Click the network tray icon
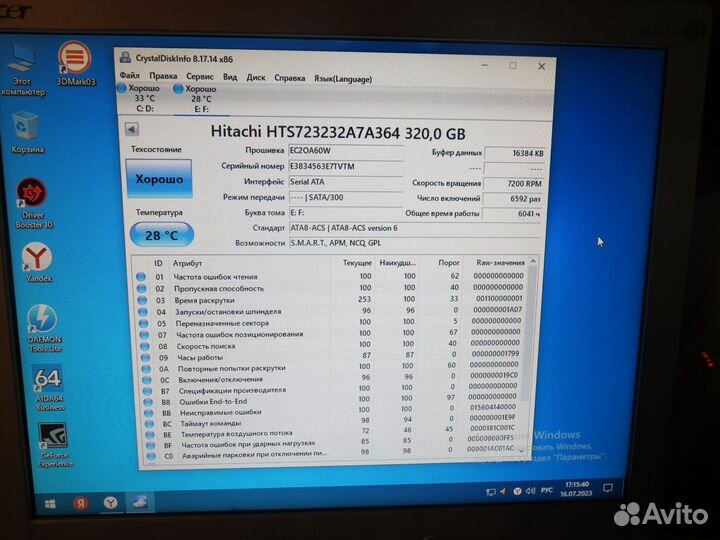The image size is (720, 540). [490, 492]
